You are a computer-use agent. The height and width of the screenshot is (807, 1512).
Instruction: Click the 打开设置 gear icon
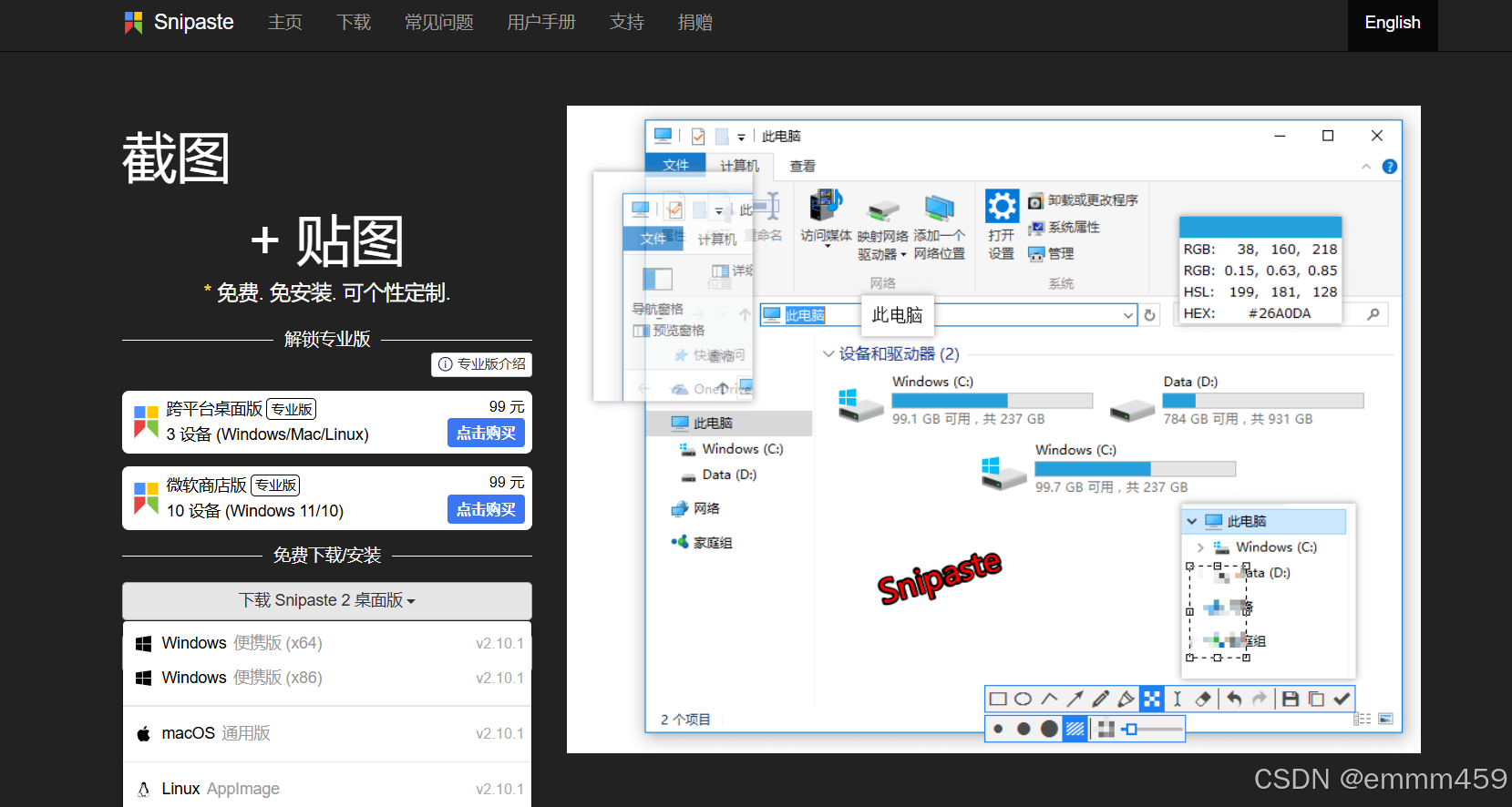tap(1002, 206)
